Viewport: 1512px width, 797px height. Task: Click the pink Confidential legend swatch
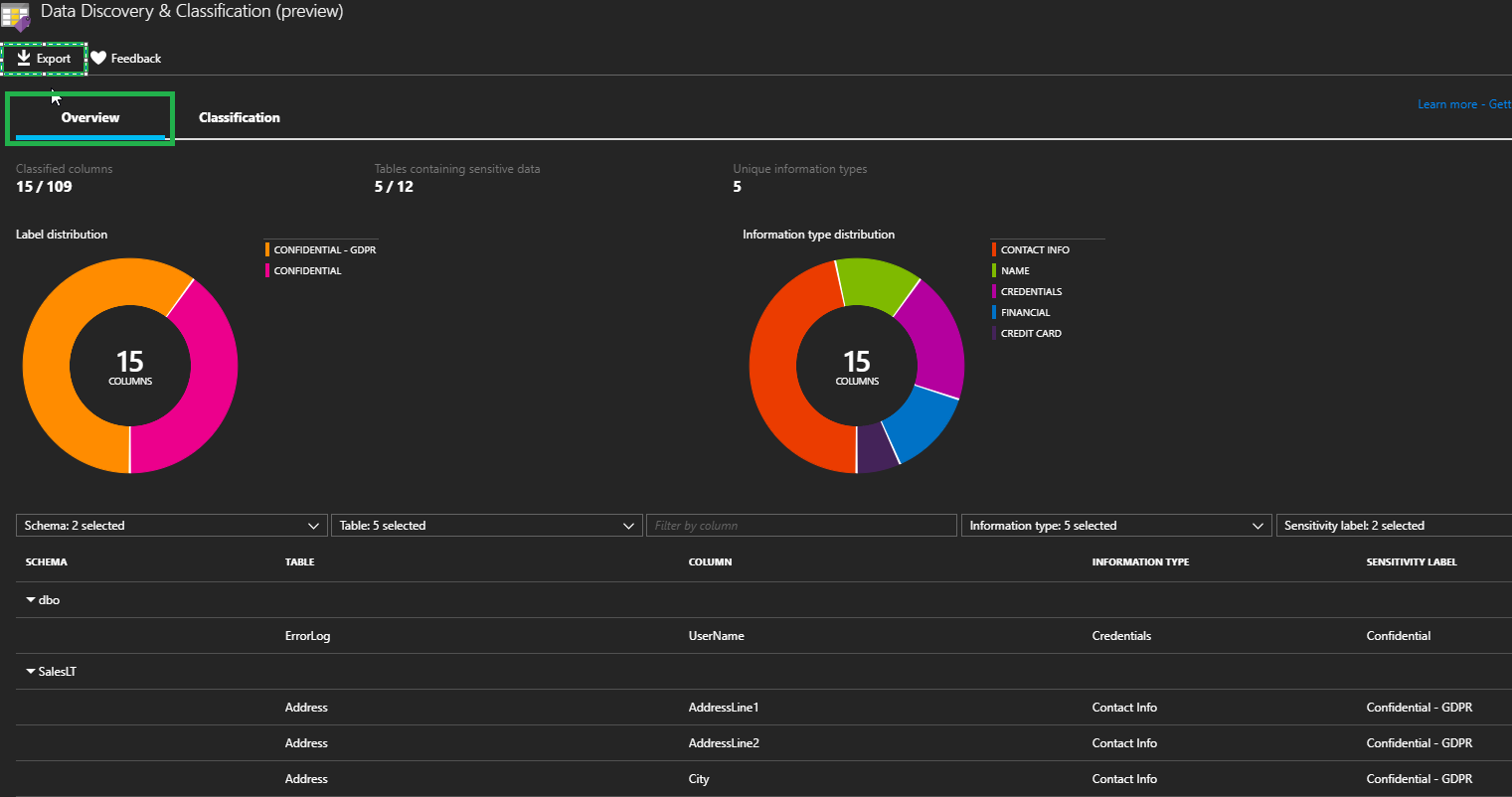tap(267, 271)
